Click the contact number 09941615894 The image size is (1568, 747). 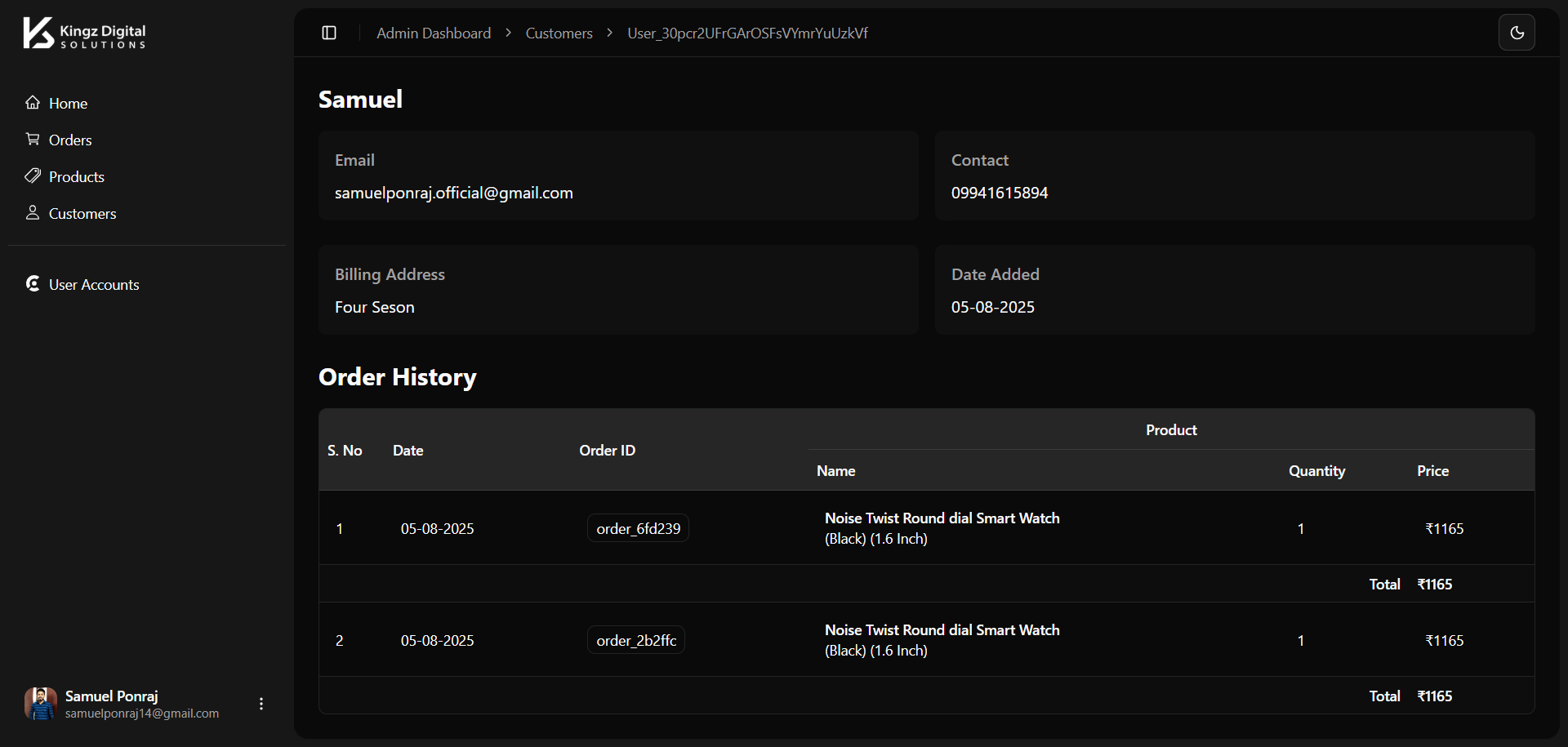[999, 193]
